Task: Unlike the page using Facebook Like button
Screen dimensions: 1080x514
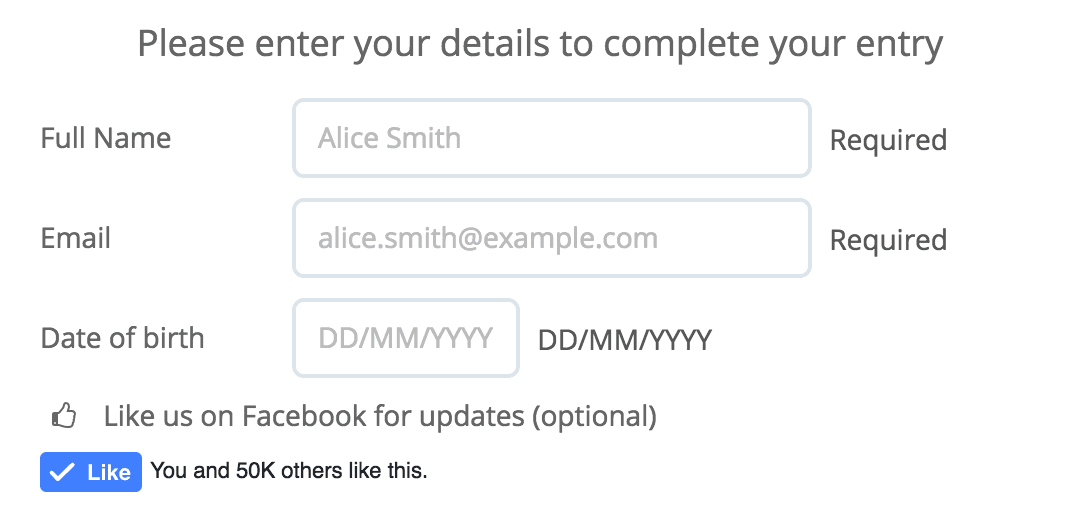Action: [x=91, y=473]
